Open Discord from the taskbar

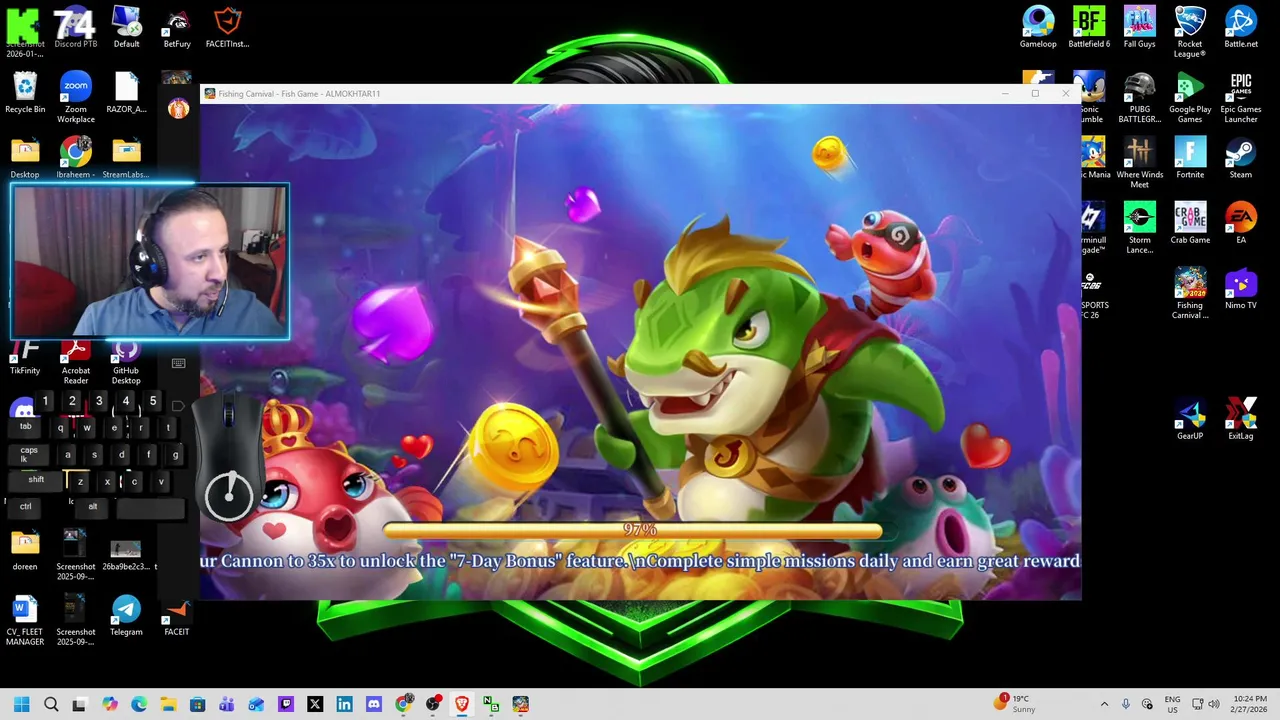(374, 704)
